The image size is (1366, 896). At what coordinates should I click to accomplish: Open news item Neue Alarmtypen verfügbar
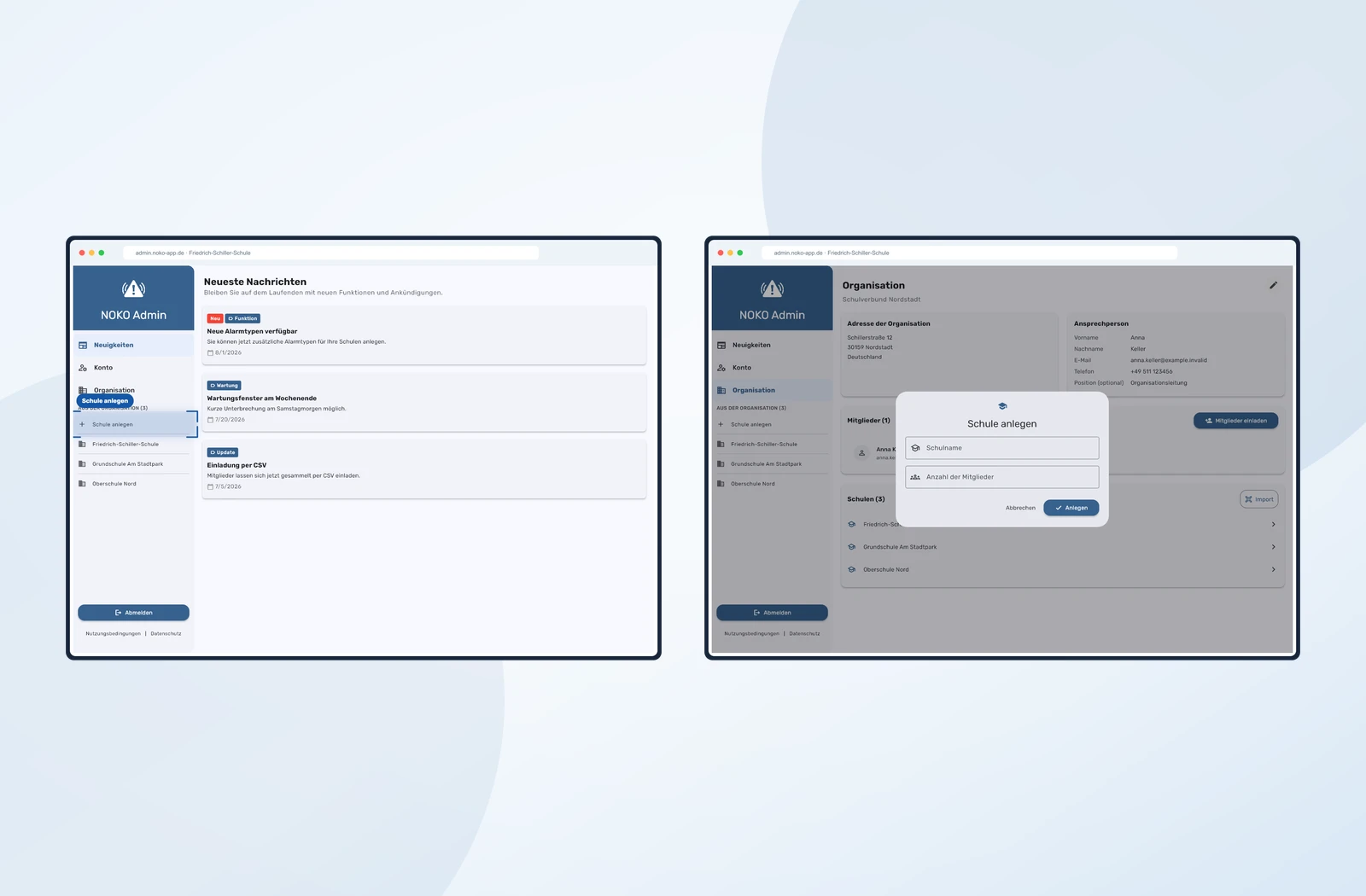tap(424, 335)
